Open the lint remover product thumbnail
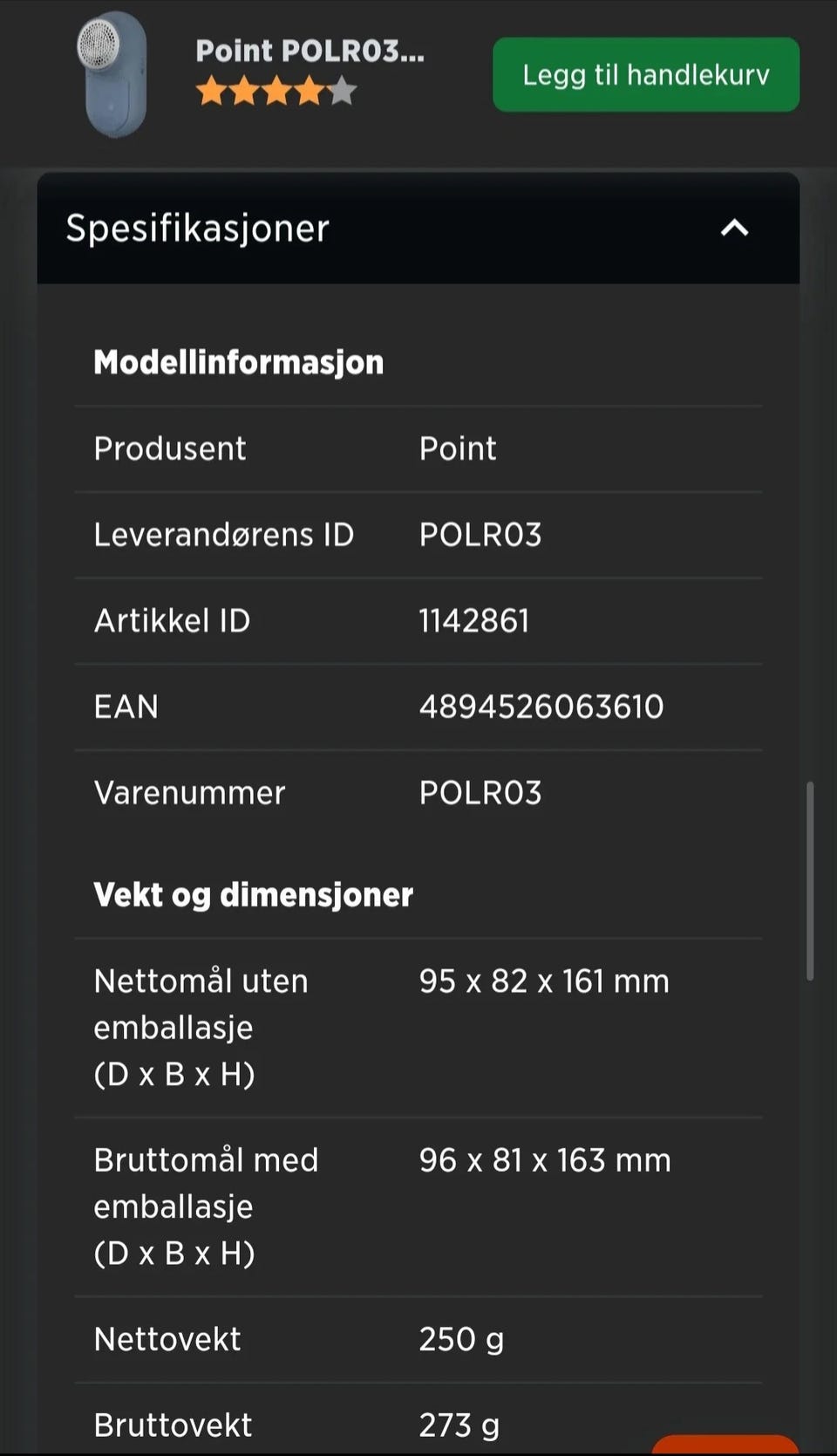 point(112,74)
